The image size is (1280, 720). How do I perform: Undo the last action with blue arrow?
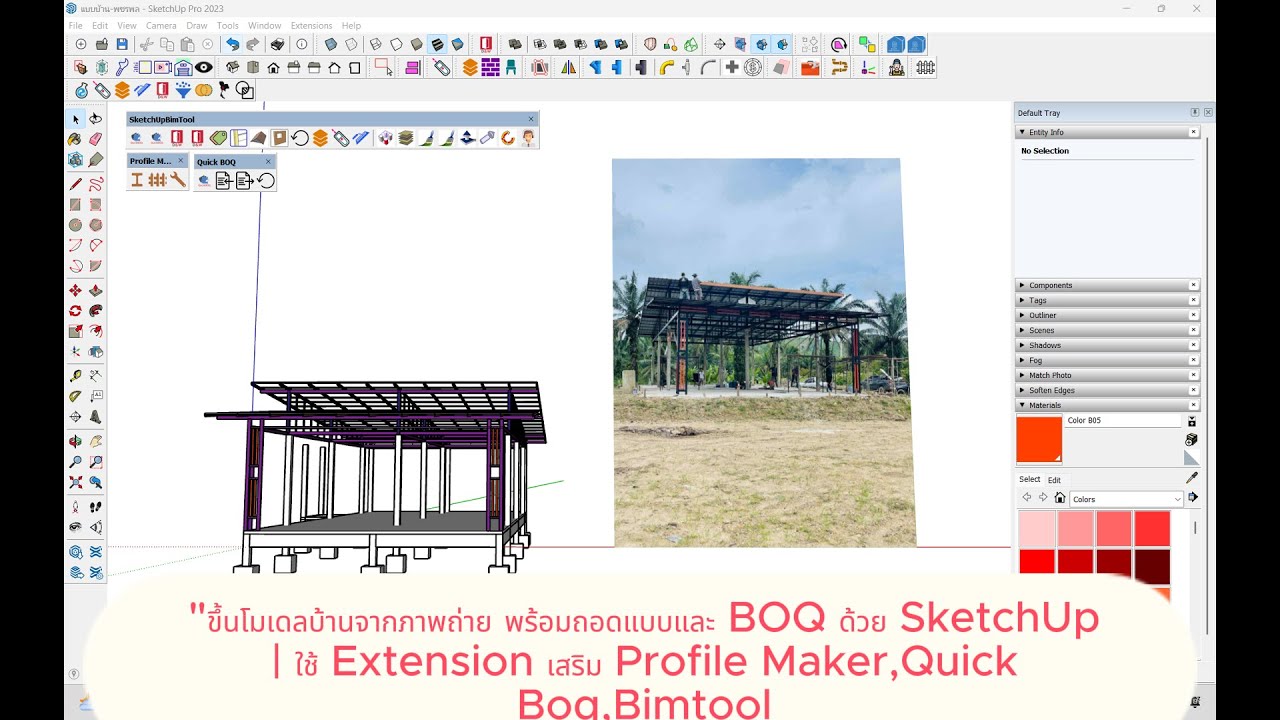click(232, 44)
